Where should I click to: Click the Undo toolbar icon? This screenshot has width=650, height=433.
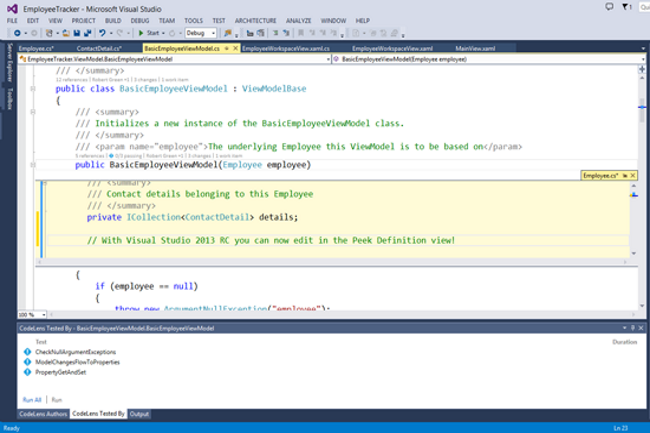103,33
